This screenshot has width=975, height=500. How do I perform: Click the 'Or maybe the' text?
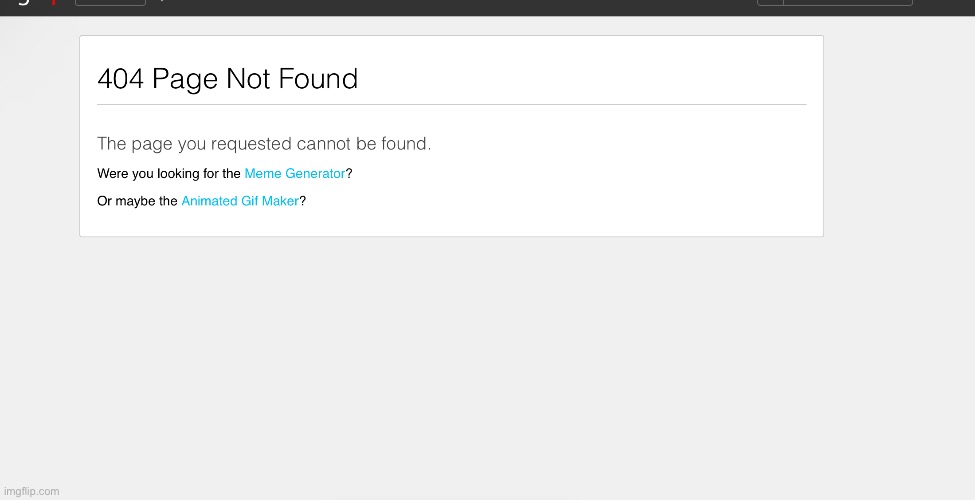[x=137, y=201]
